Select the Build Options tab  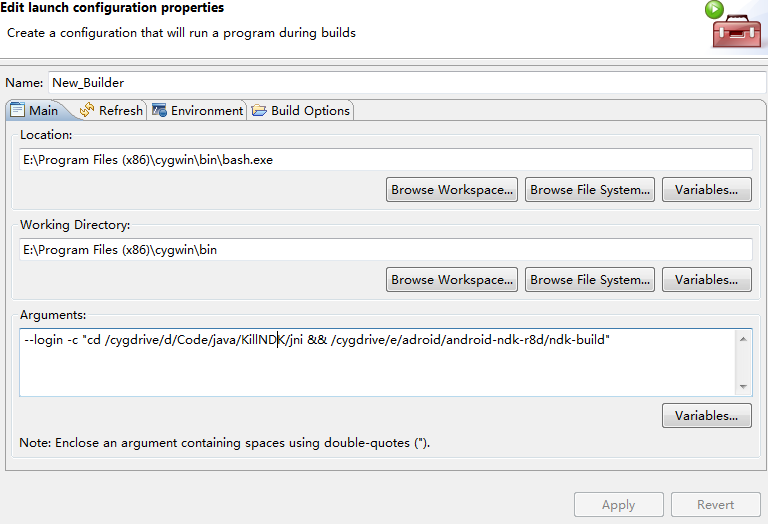310,110
